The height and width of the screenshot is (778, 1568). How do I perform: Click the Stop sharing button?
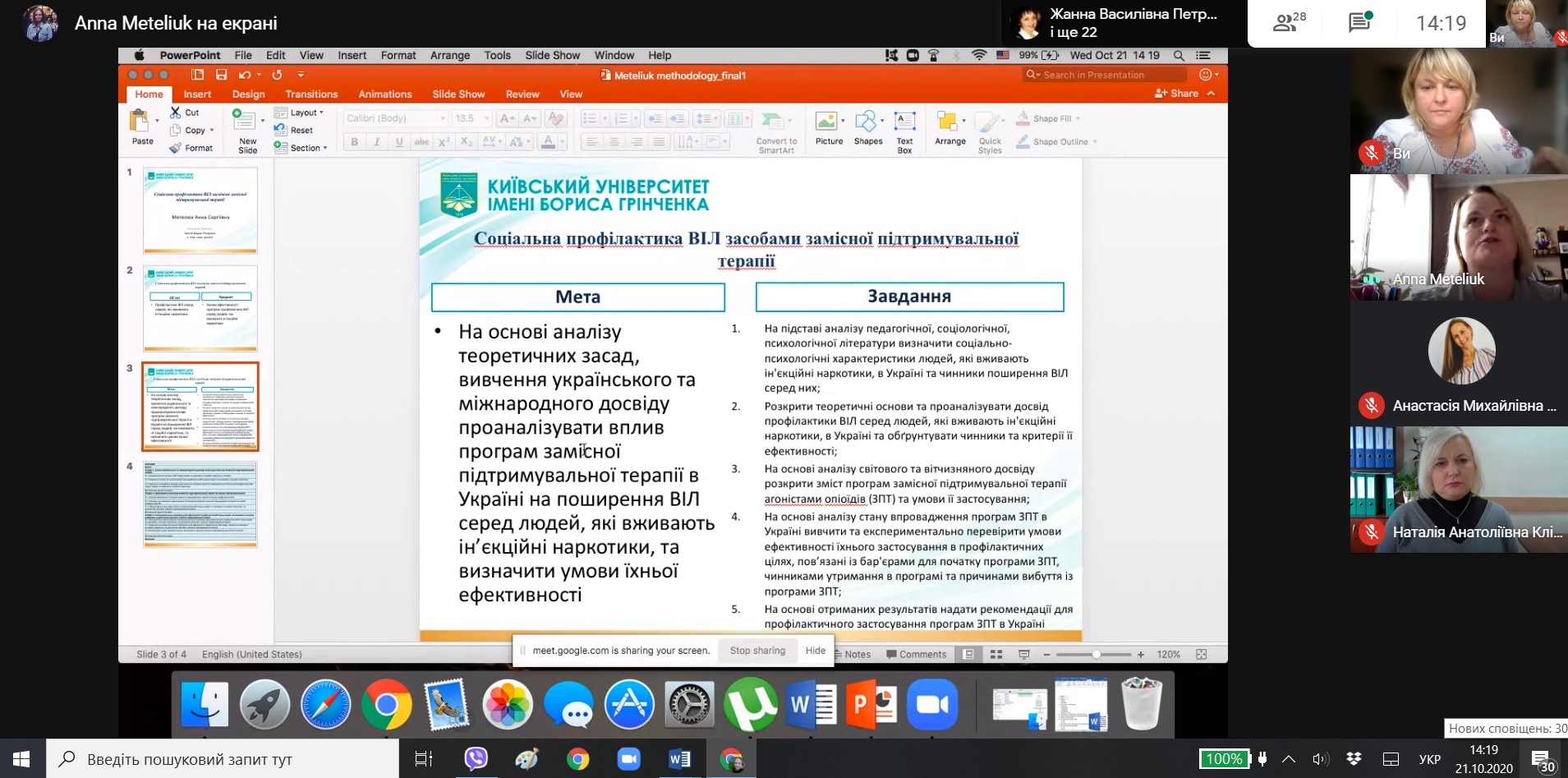tap(757, 651)
